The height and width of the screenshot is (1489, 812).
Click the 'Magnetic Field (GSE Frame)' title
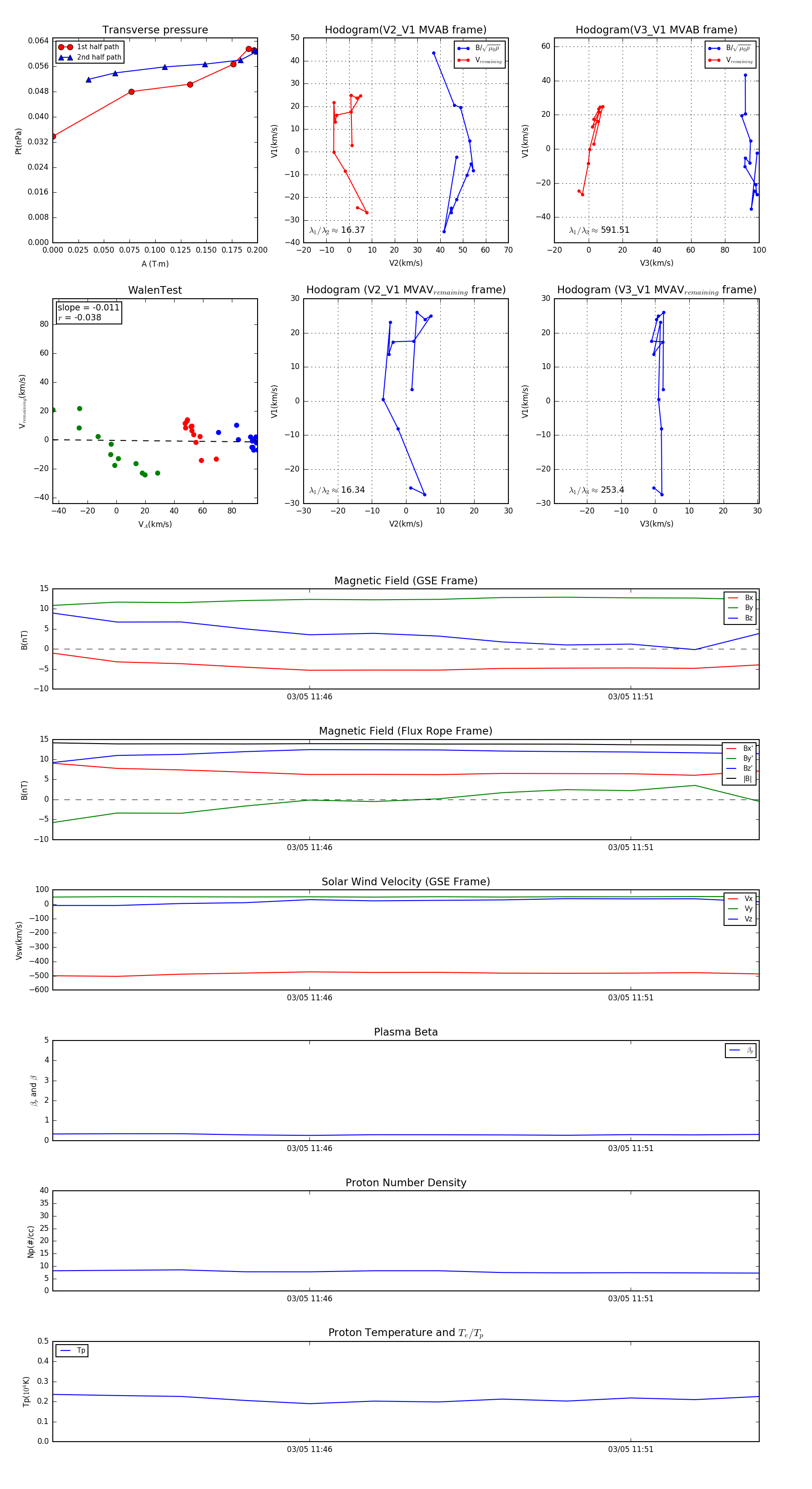[406, 581]
